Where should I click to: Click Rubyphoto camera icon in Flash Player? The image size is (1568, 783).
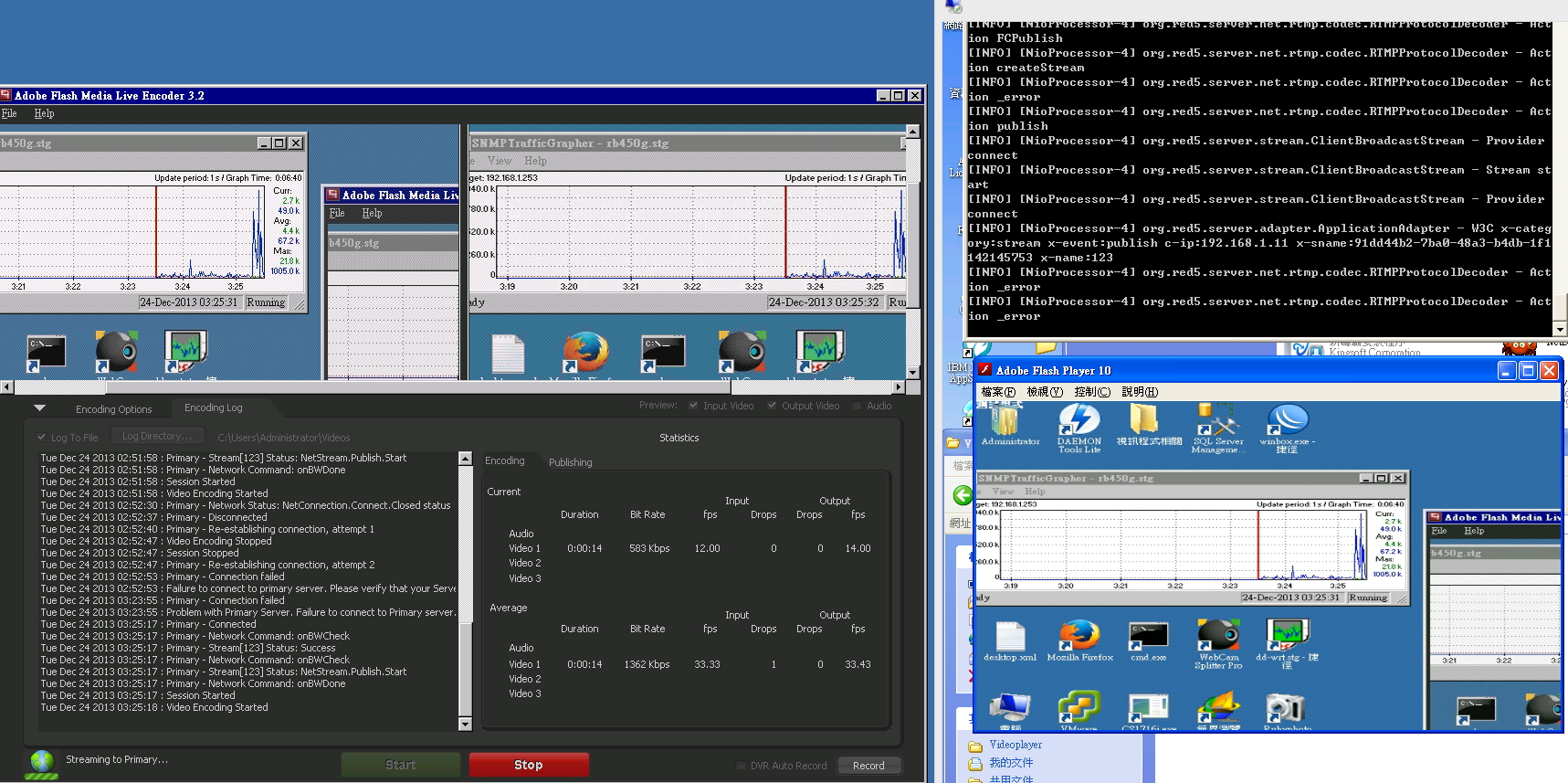1286,708
